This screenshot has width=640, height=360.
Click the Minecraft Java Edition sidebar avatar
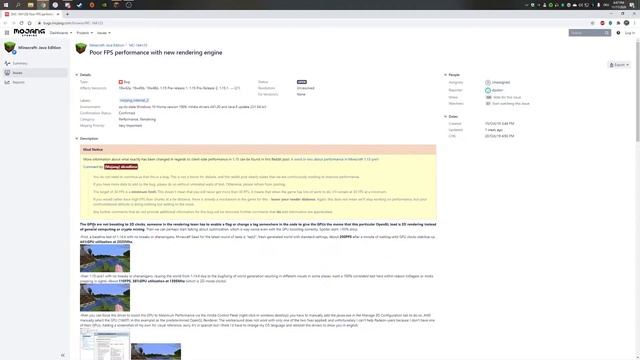coord(10,47)
